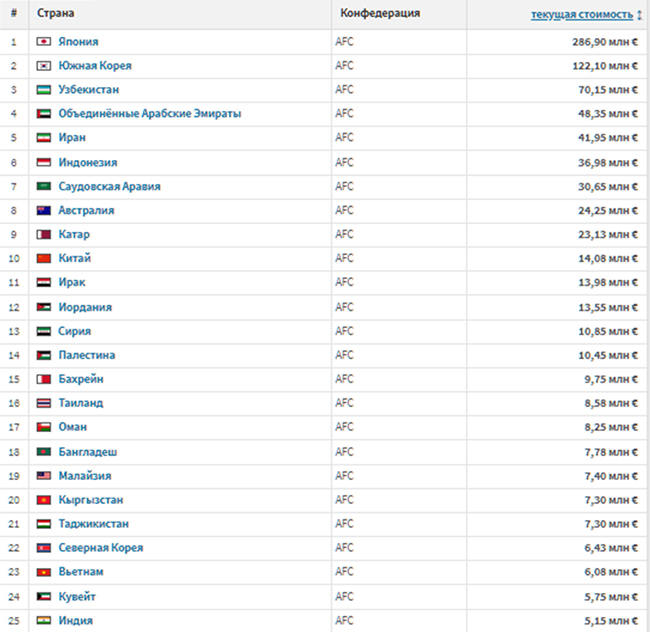Open the Индонезия country link
650x632 pixels.
coord(88,163)
